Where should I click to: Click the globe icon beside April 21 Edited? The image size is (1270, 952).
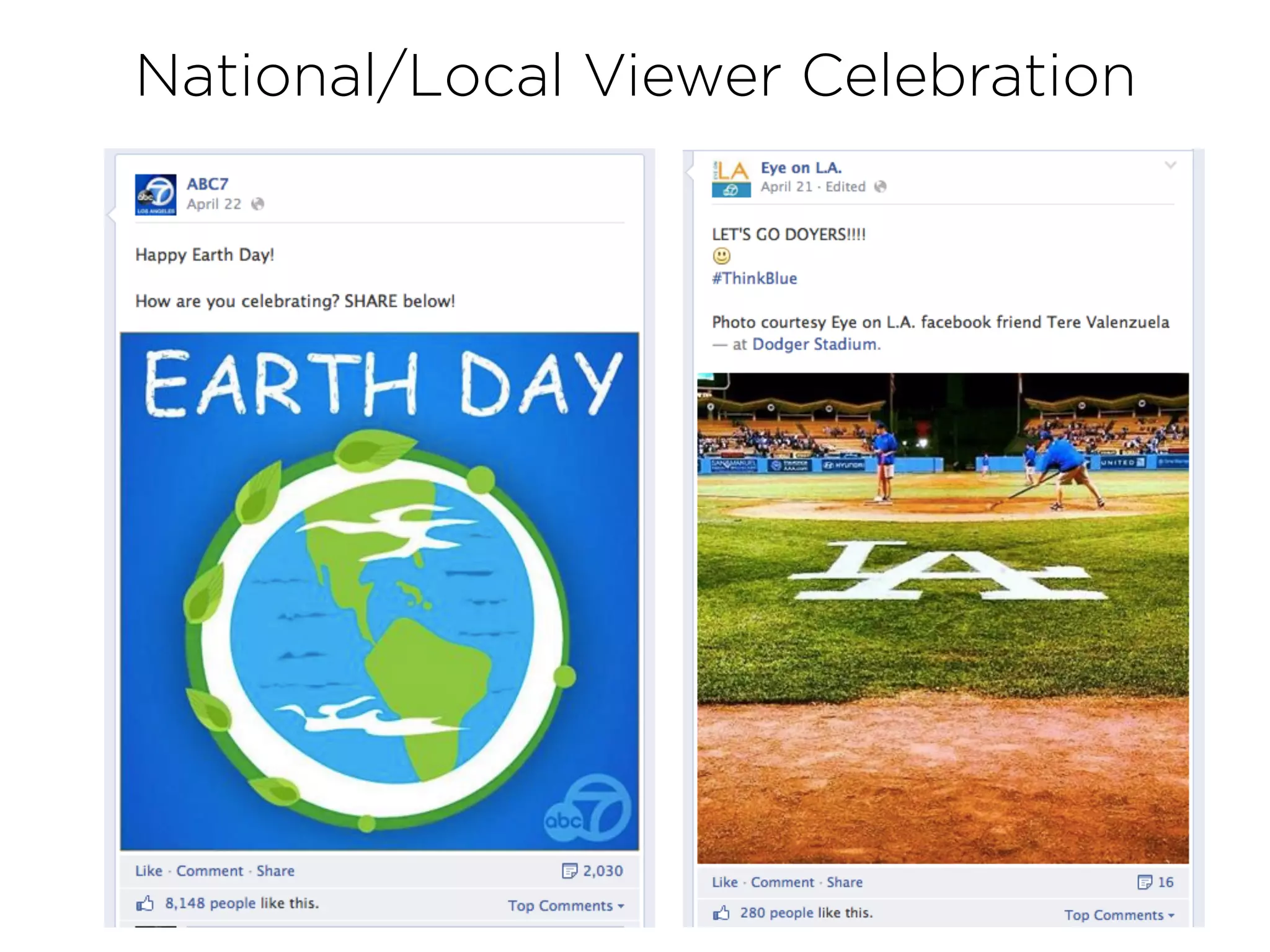880,187
